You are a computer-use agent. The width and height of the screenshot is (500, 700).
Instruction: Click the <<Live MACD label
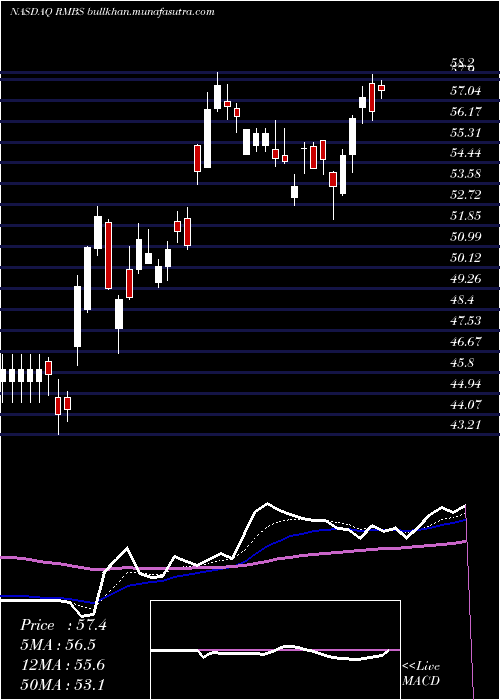tap(421, 674)
